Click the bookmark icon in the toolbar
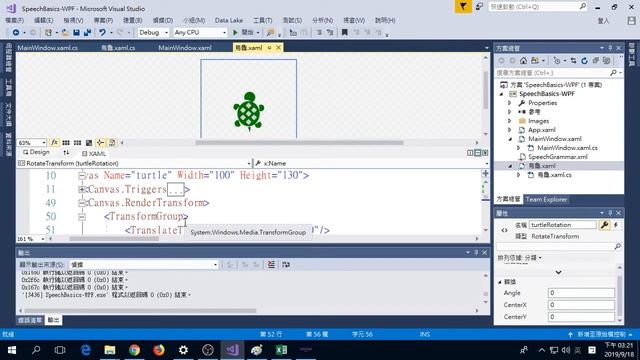 [x=344, y=32]
